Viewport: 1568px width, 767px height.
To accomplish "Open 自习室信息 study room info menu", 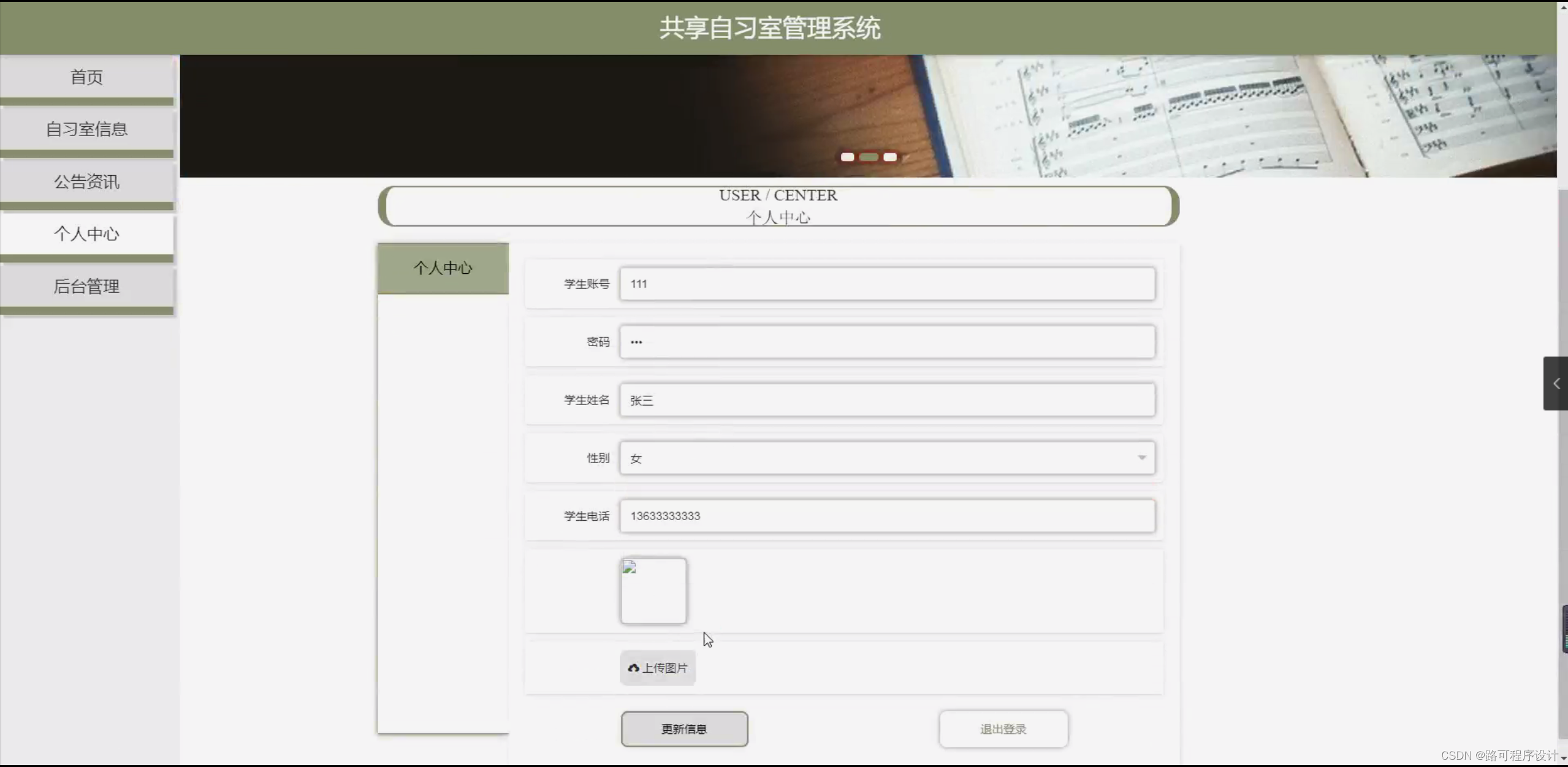I will click(x=87, y=129).
